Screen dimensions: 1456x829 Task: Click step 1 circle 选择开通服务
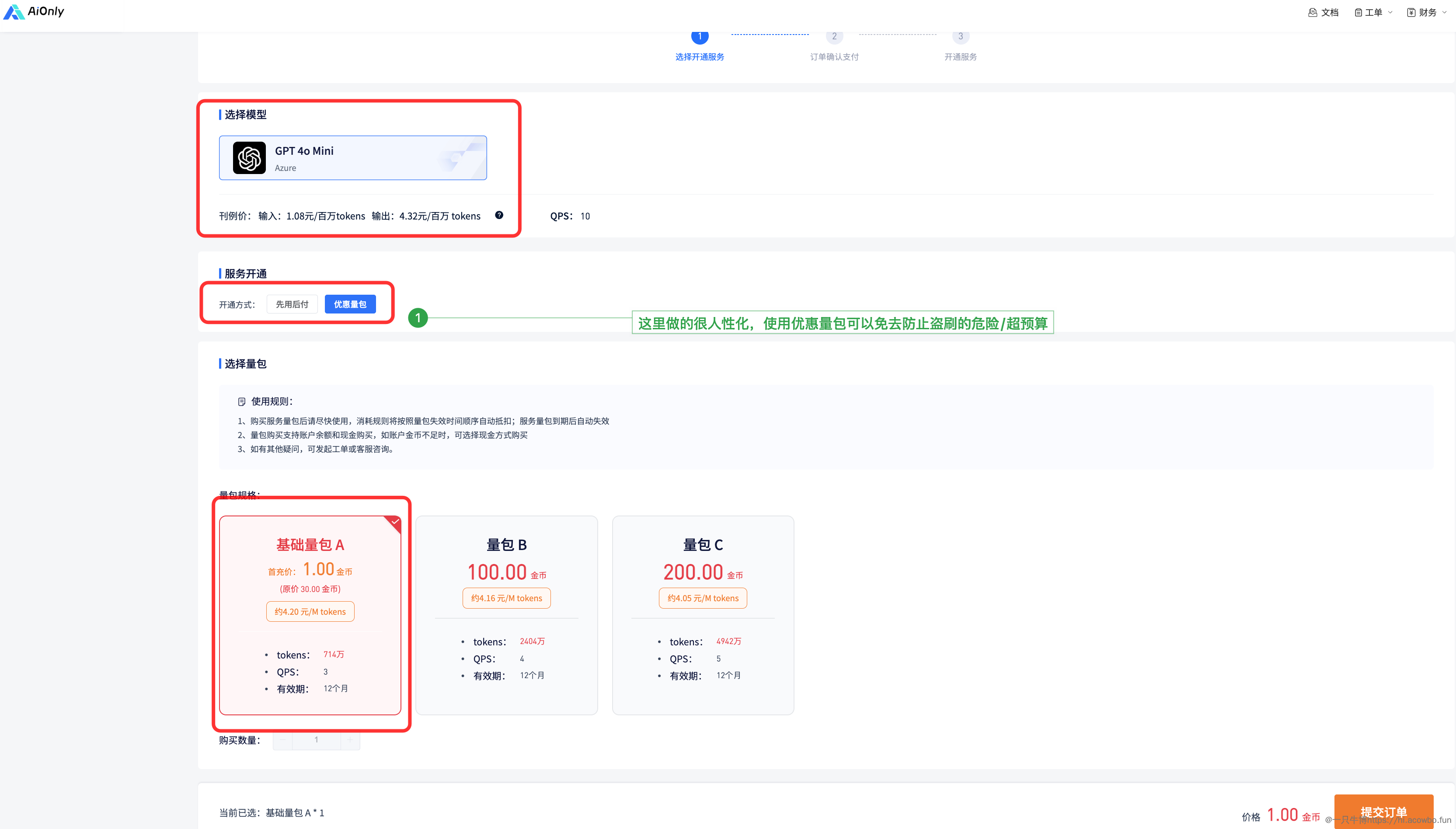point(700,36)
